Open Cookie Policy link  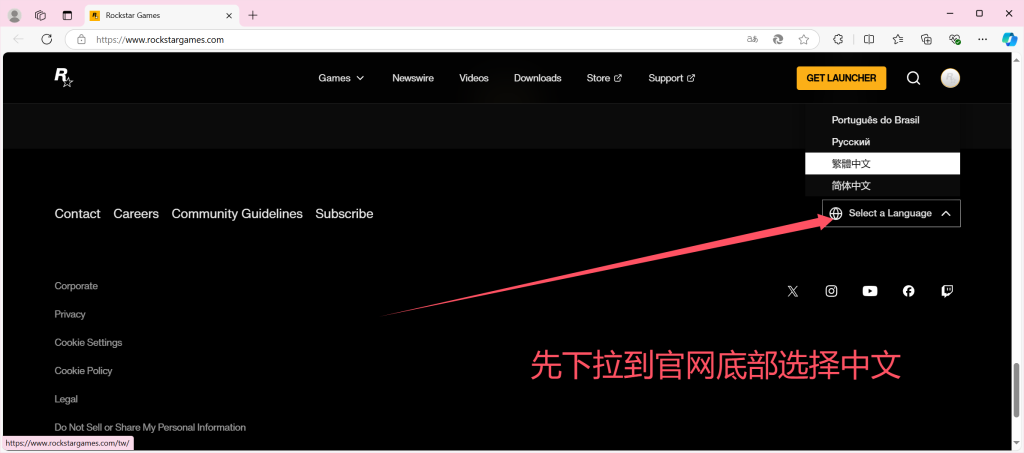84,370
